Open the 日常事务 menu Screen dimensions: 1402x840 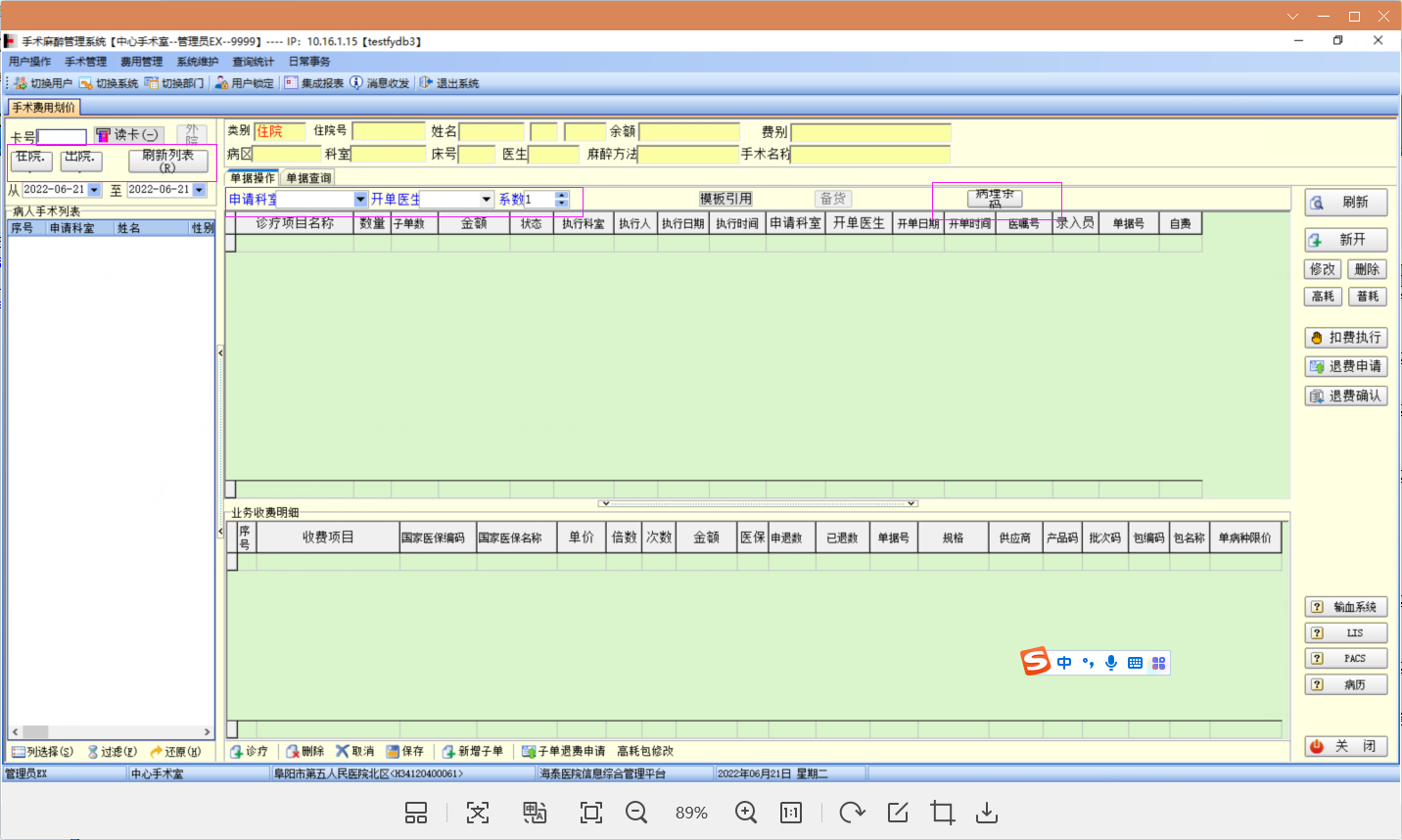308,62
